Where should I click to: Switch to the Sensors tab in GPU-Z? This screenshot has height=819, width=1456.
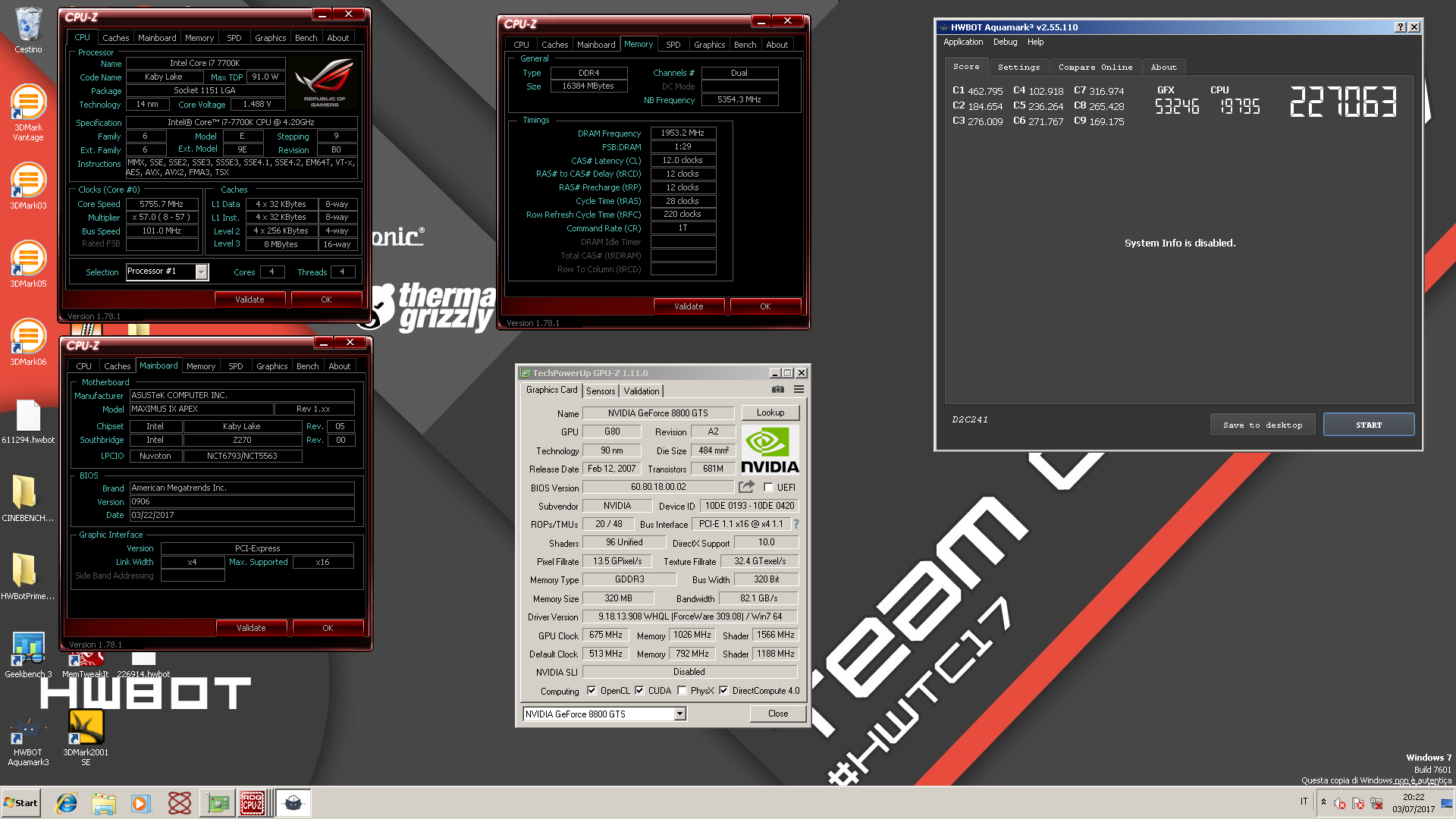point(601,391)
